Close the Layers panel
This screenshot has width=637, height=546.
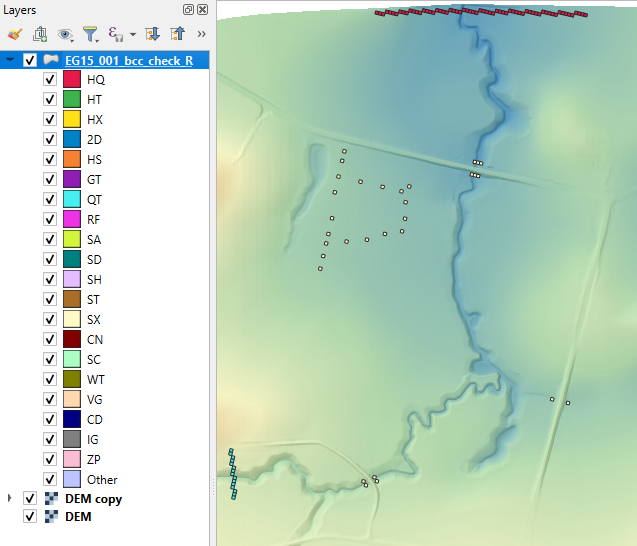[202, 9]
